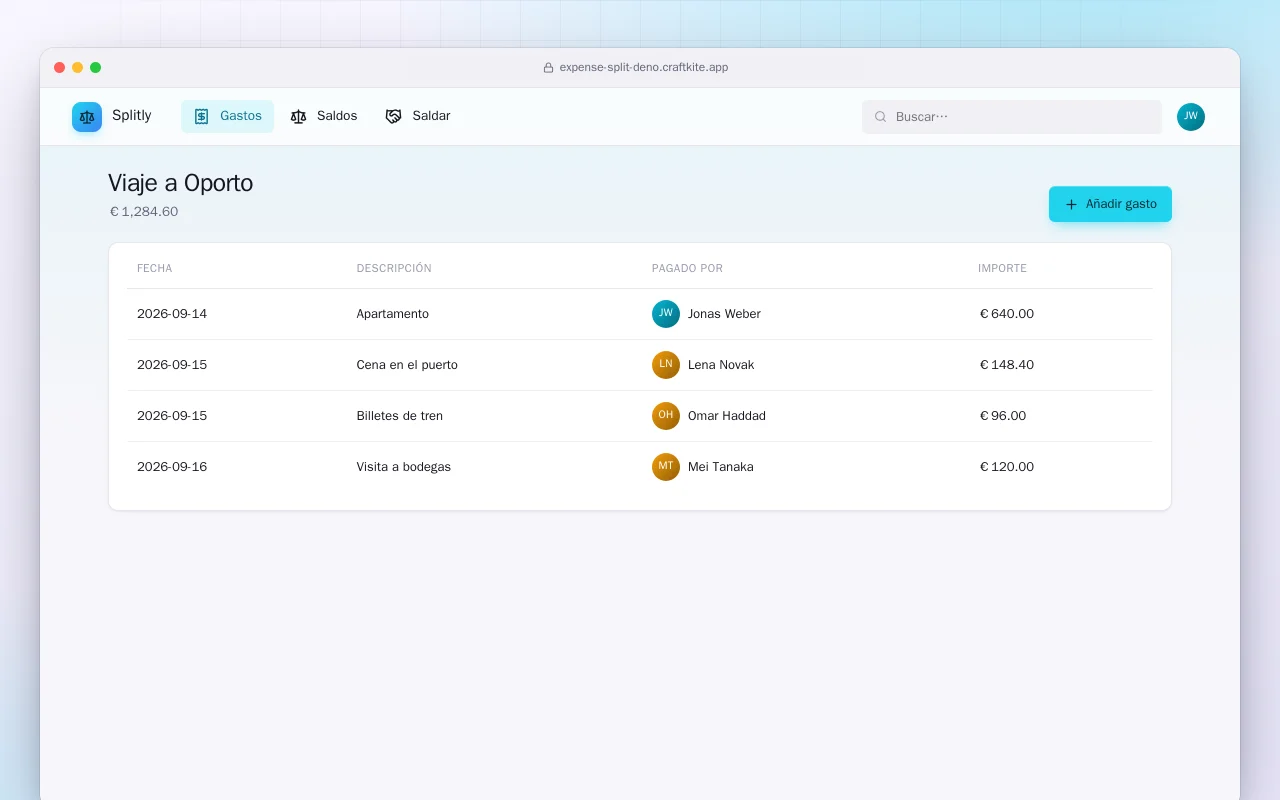
Task: Click the € 148.40 amount
Action: click(1006, 365)
